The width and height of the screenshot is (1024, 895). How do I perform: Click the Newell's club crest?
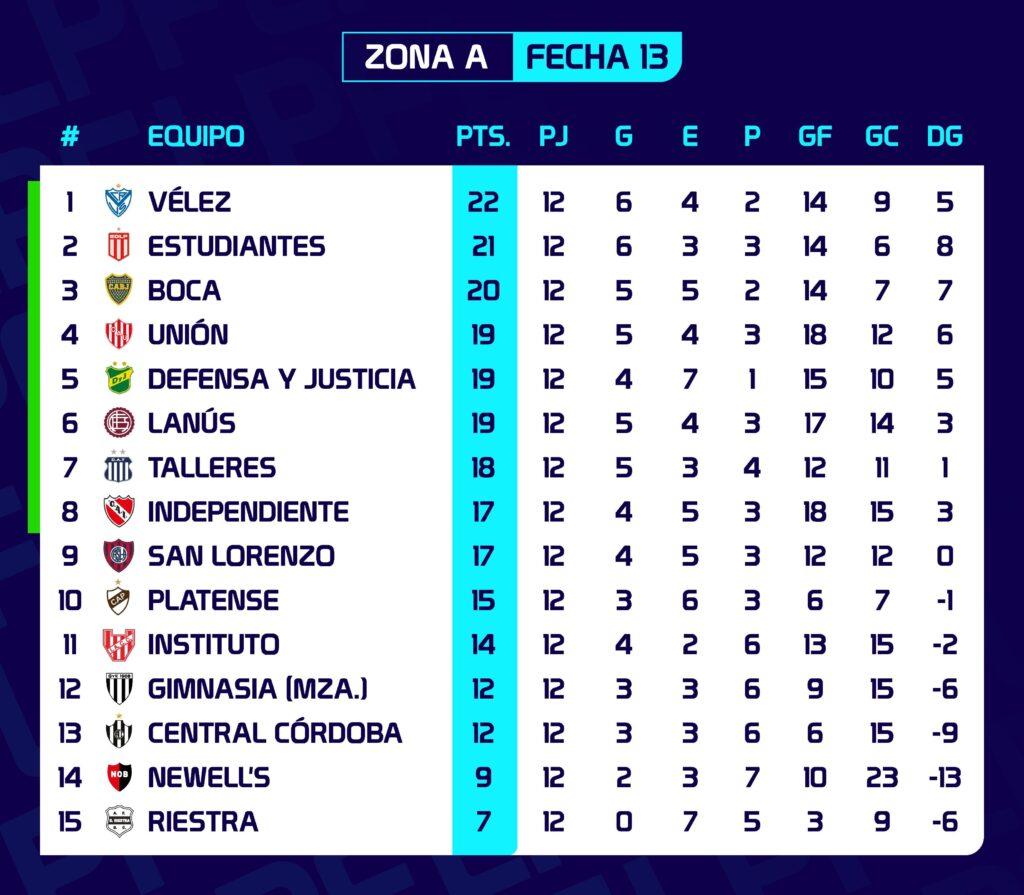[119, 777]
